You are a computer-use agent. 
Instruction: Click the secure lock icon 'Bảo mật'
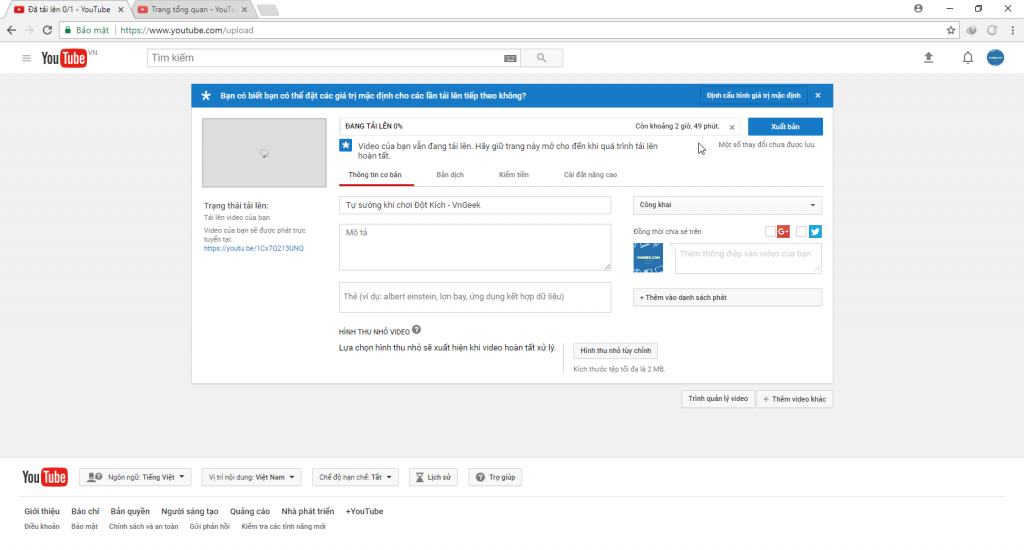pos(88,30)
